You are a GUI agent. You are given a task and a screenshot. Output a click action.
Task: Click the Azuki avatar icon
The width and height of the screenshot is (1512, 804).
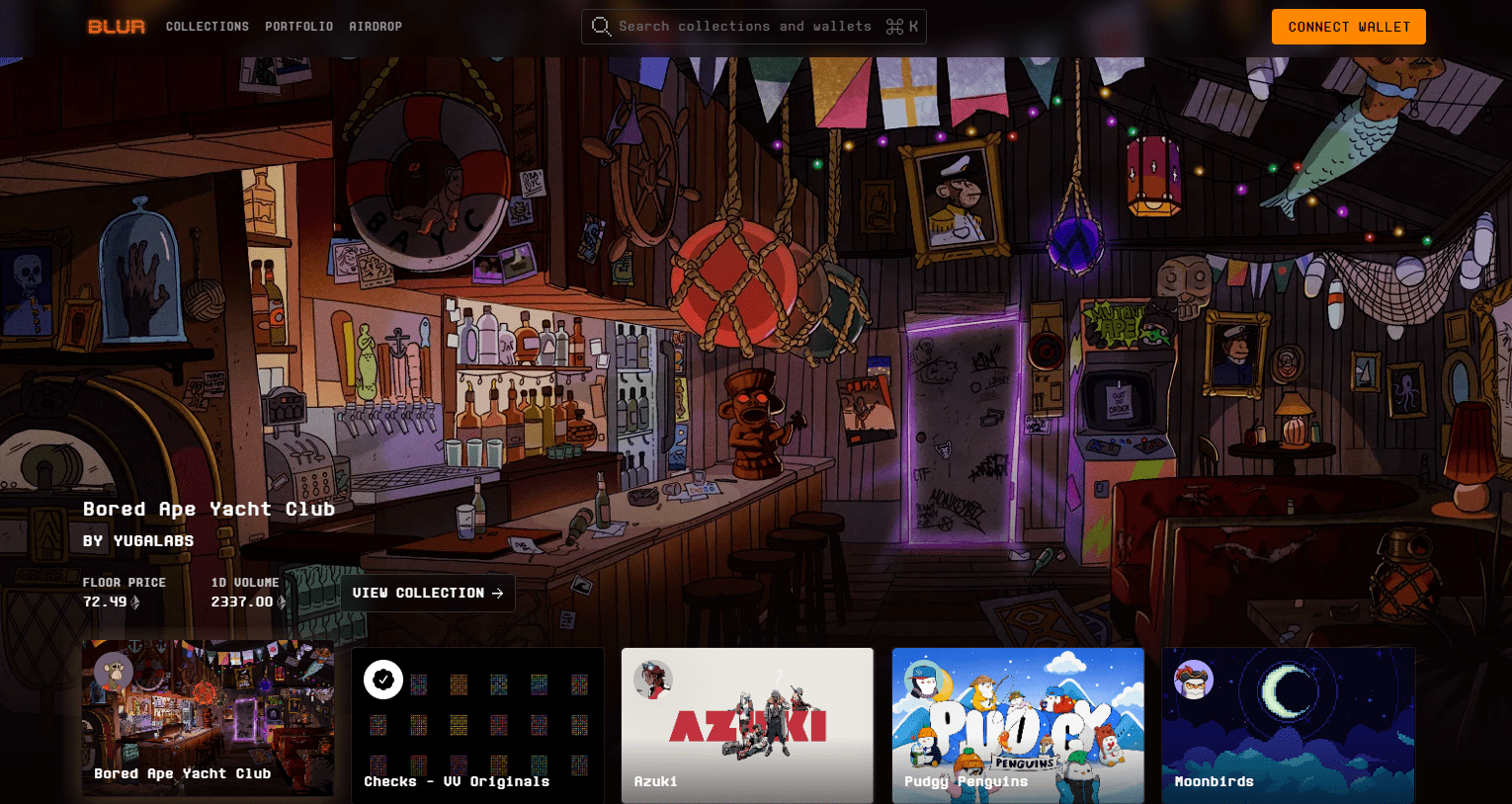click(x=653, y=680)
